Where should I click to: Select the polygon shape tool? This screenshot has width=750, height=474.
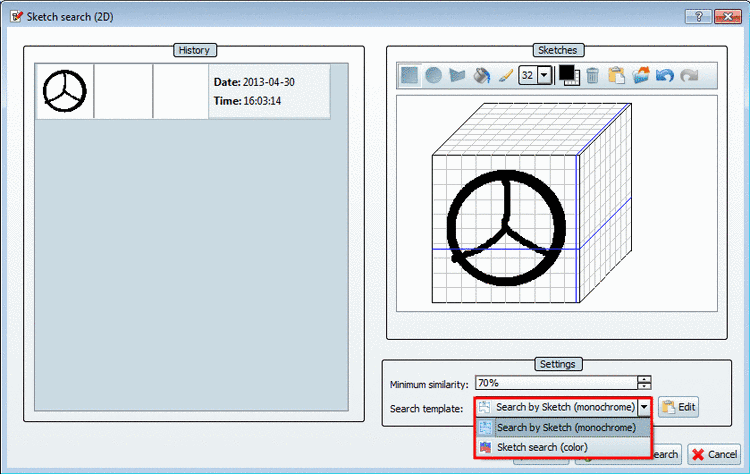(457, 75)
